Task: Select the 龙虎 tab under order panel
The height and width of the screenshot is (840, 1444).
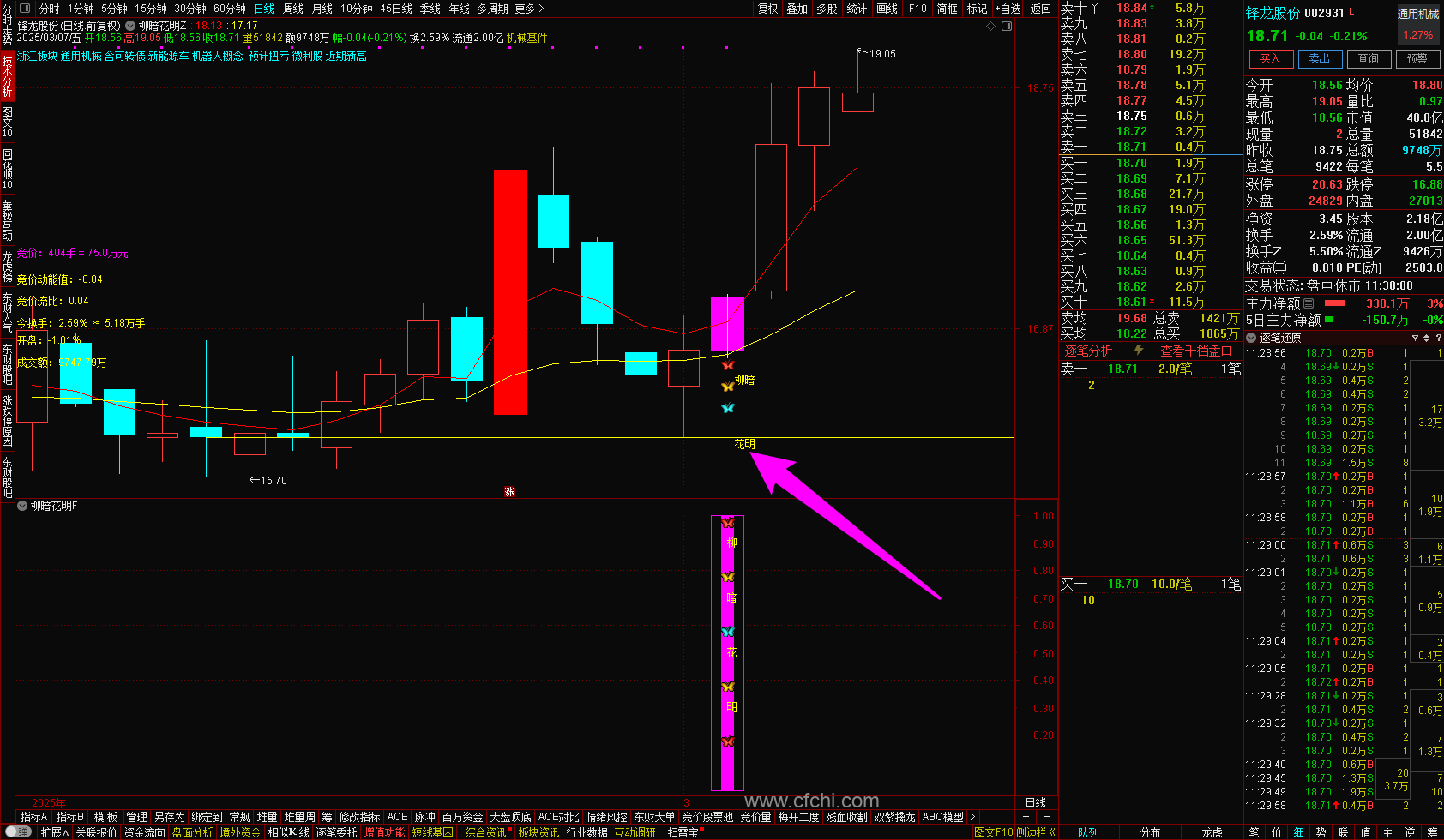Action: point(1212,832)
